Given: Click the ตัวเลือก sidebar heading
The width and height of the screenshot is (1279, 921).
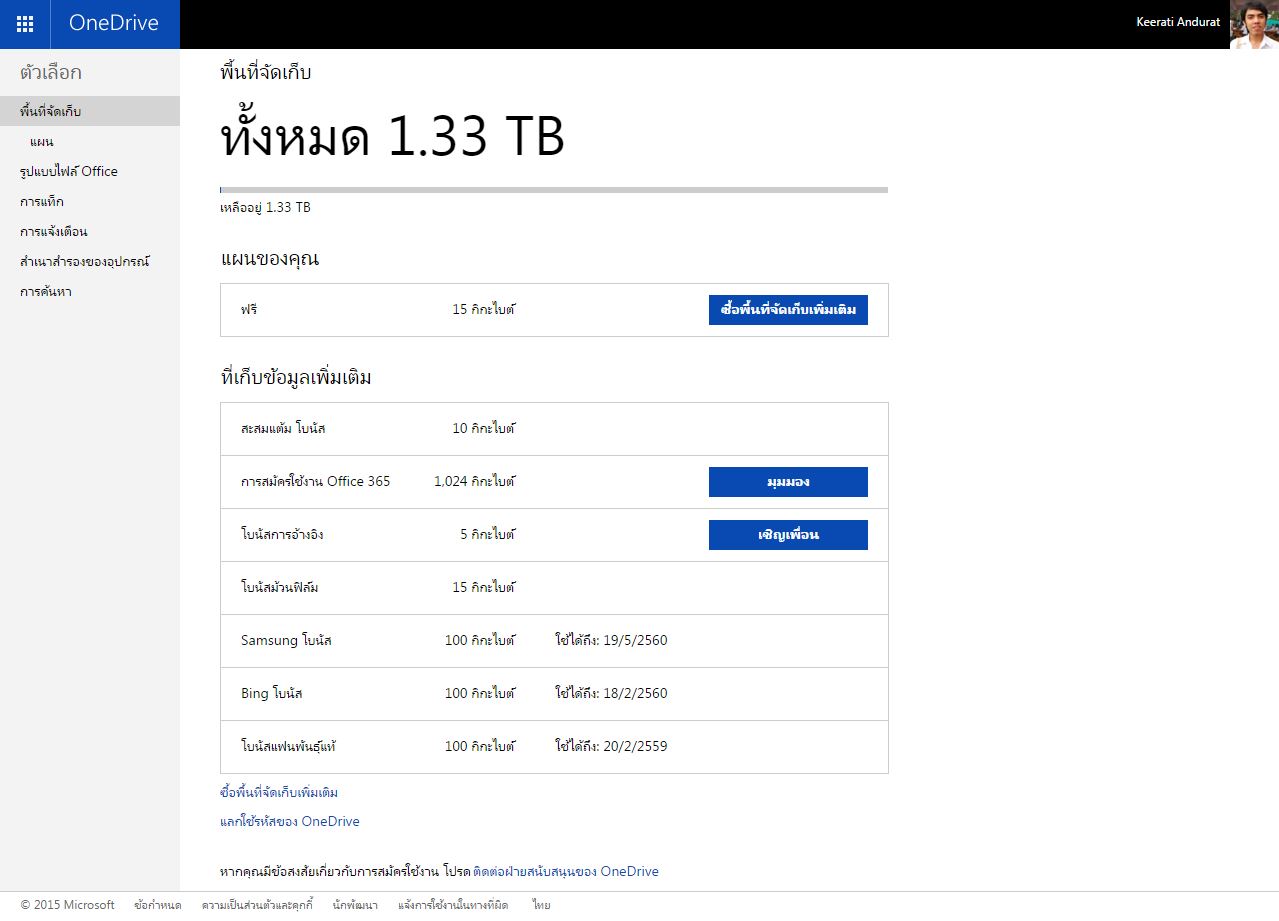Looking at the screenshot, I should click(x=51, y=73).
